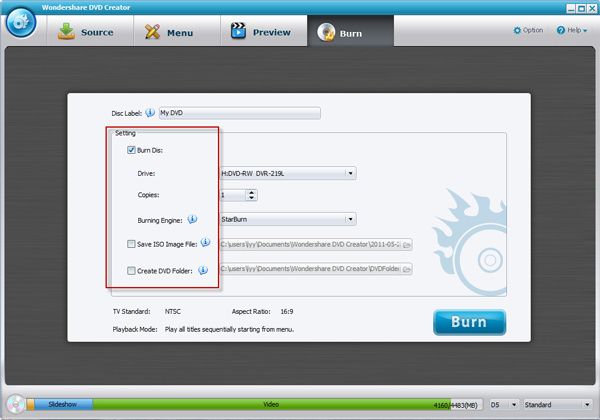Click the Burn disc flame icon
The width and height of the screenshot is (600, 420).
pyautogui.click(x=326, y=32)
